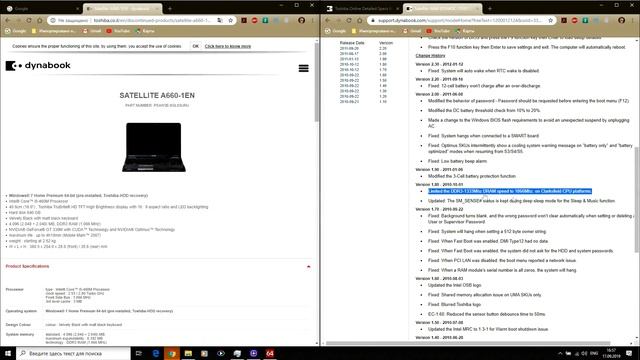Bookmark the toshiba page with the star icon
Screen dimensions: 640x360
click(x=230, y=20)
